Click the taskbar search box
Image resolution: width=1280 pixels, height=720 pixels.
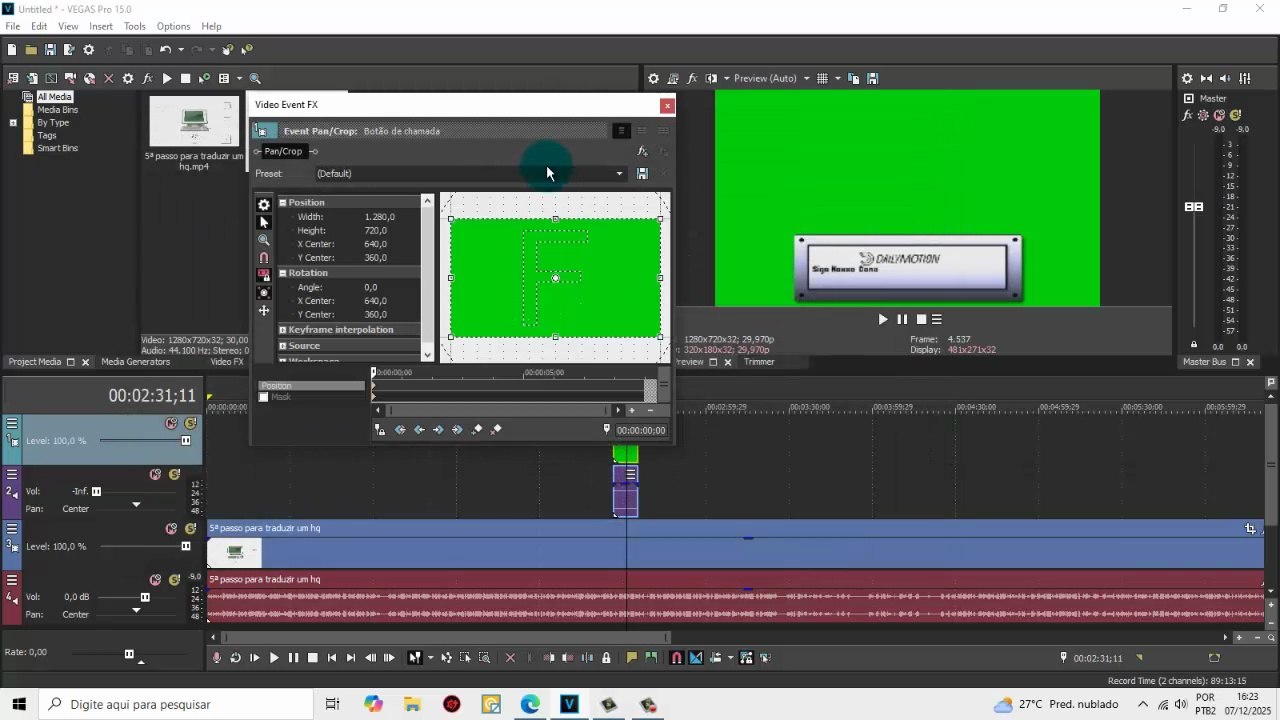point(175,705)
